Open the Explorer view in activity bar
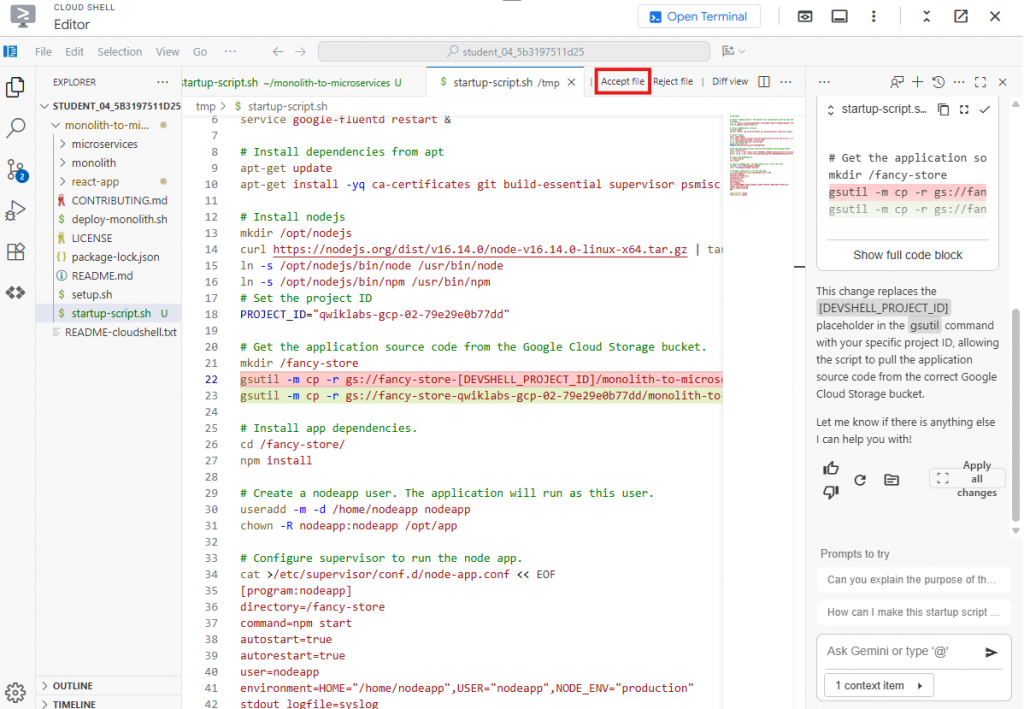 coord(15,87)
